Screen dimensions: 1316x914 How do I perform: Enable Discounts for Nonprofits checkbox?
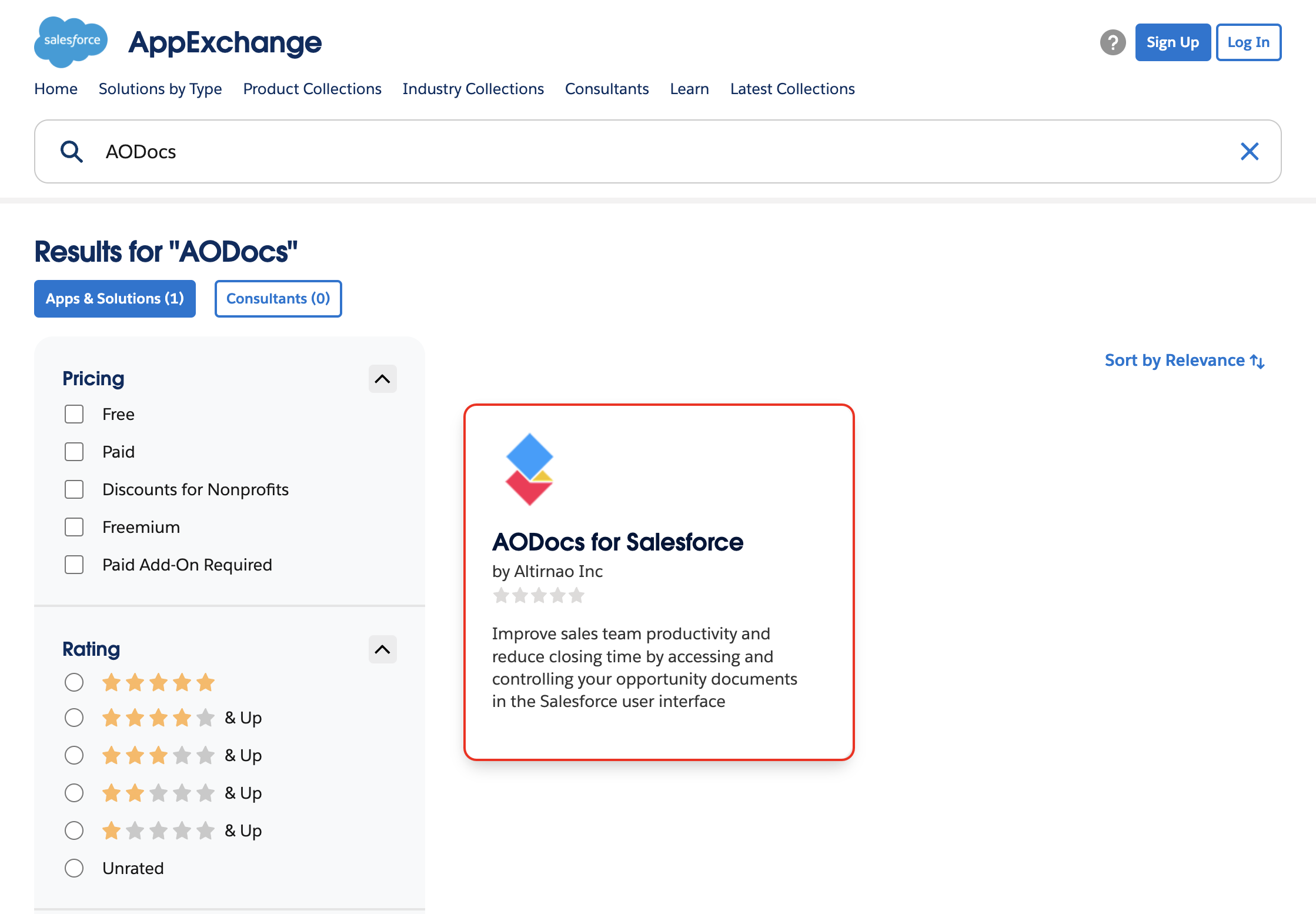click(74, 489)
